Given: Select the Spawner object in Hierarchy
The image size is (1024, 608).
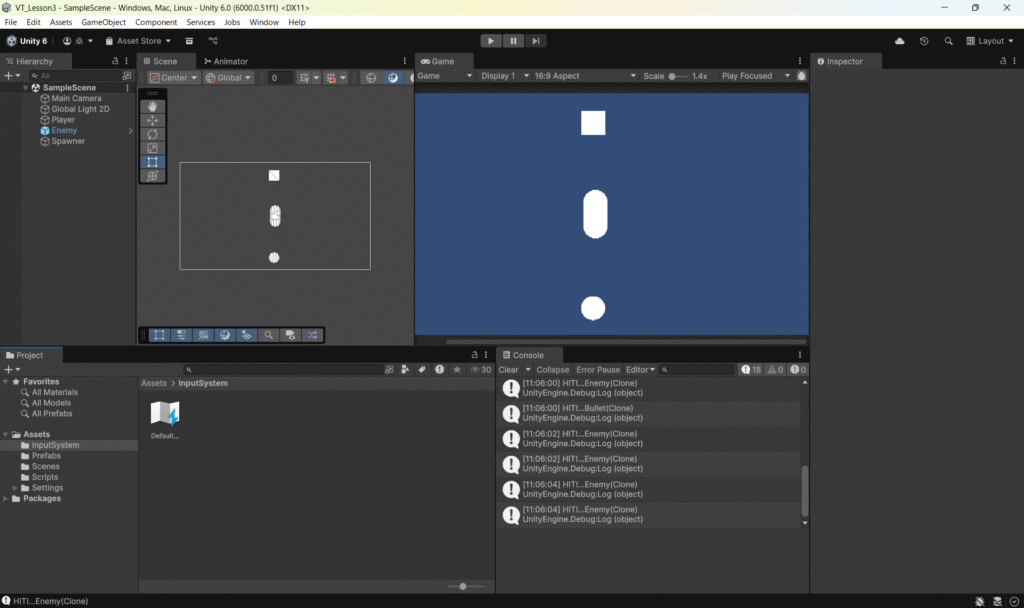Looking at the screenshot, I should click(68, 141).
